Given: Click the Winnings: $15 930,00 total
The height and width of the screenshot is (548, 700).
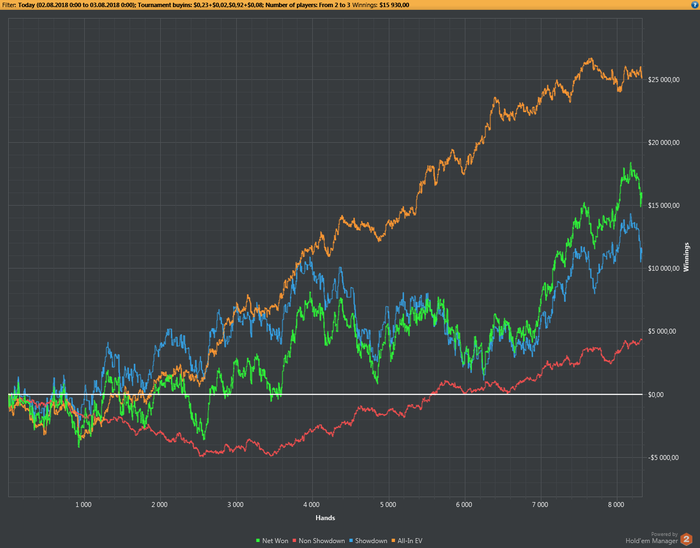Looking at the screenshot, I should click(x=380, y=5).
